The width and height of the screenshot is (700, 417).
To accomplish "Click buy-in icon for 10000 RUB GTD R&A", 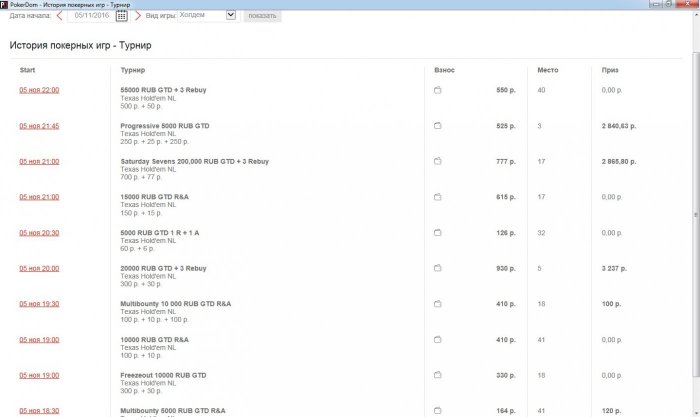I will 438,339.
